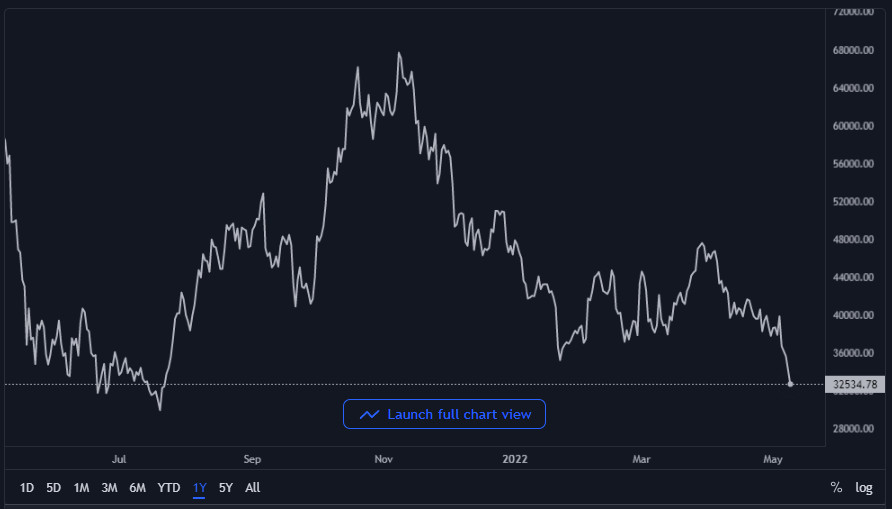The width and height of the screenshot is (892, 509).
Task: Select the active 1Y range
Action: pos(200,488)
